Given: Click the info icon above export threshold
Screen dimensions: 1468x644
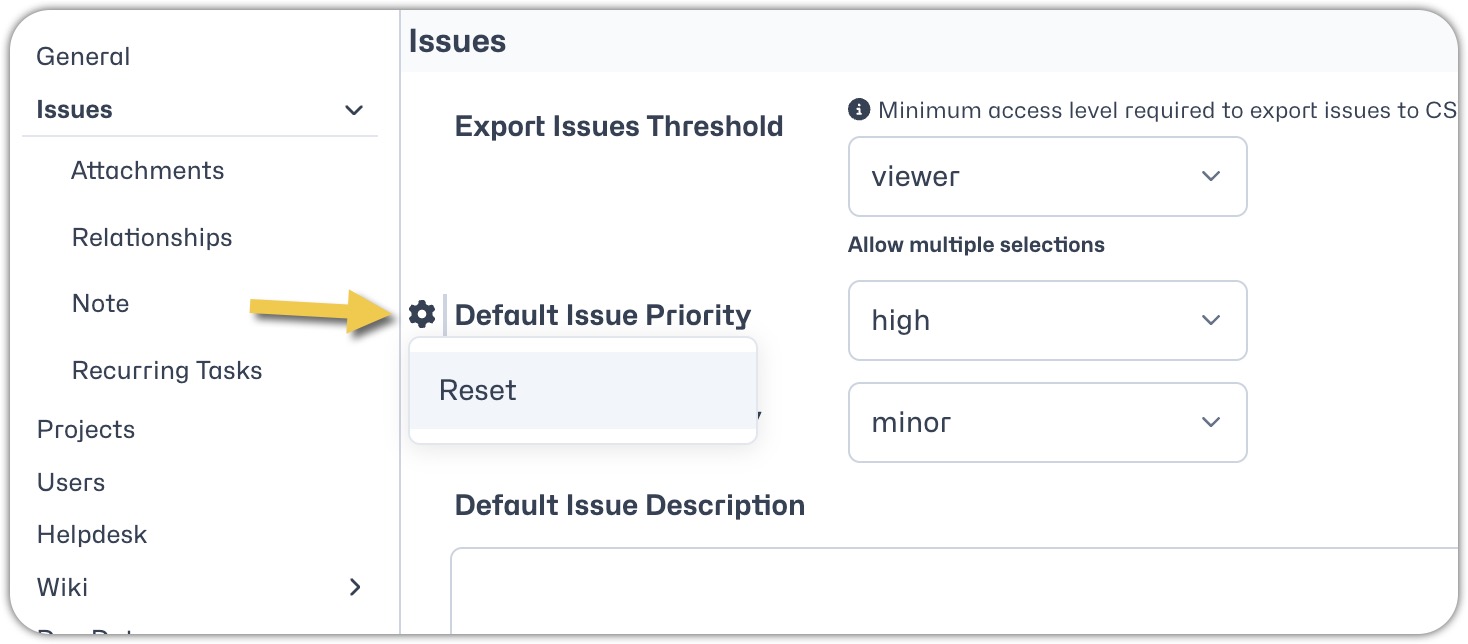Looking at the screenshot, I should (x=858, y=109).
